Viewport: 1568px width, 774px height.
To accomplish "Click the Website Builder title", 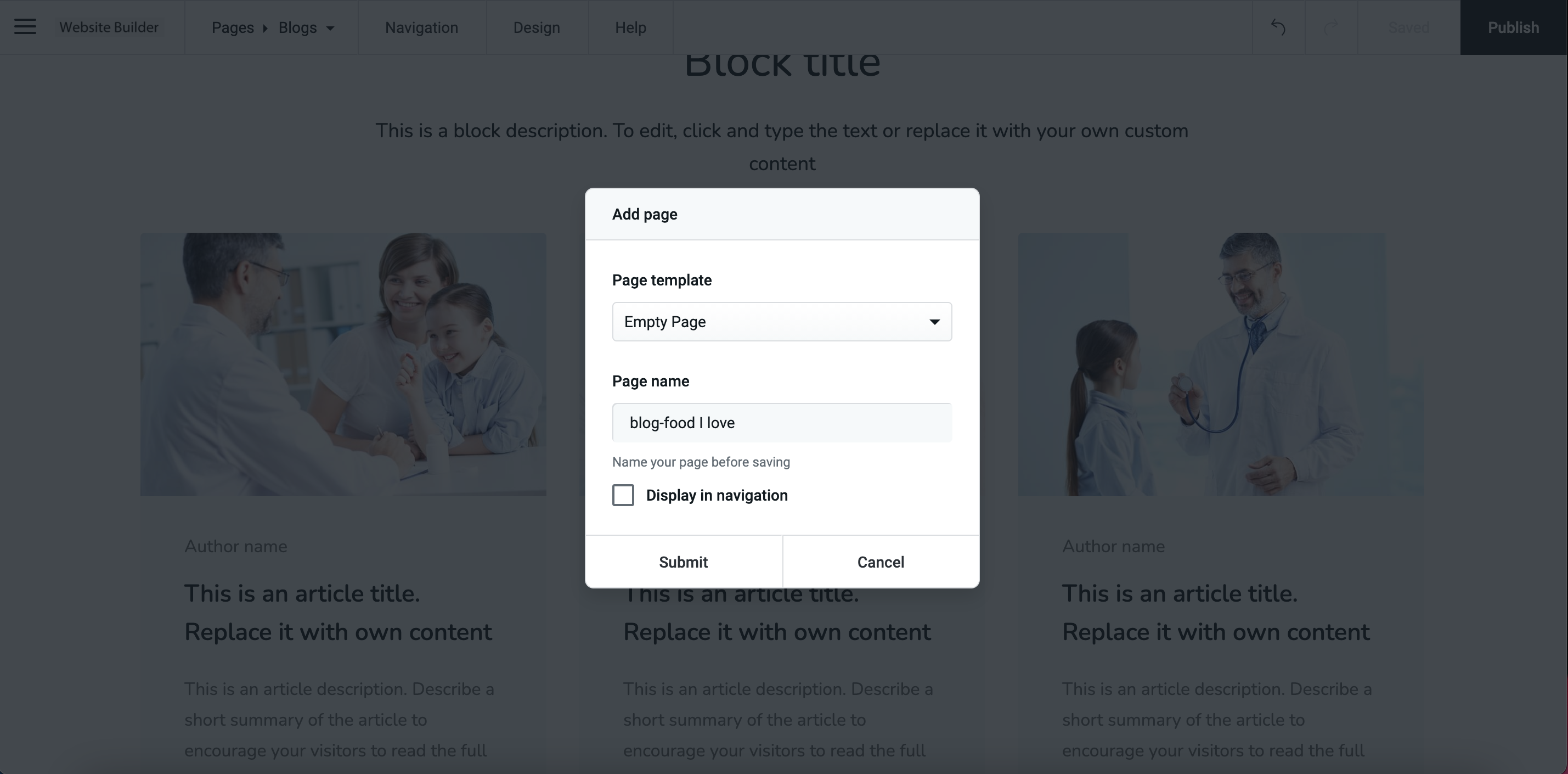I will [109, 27].
